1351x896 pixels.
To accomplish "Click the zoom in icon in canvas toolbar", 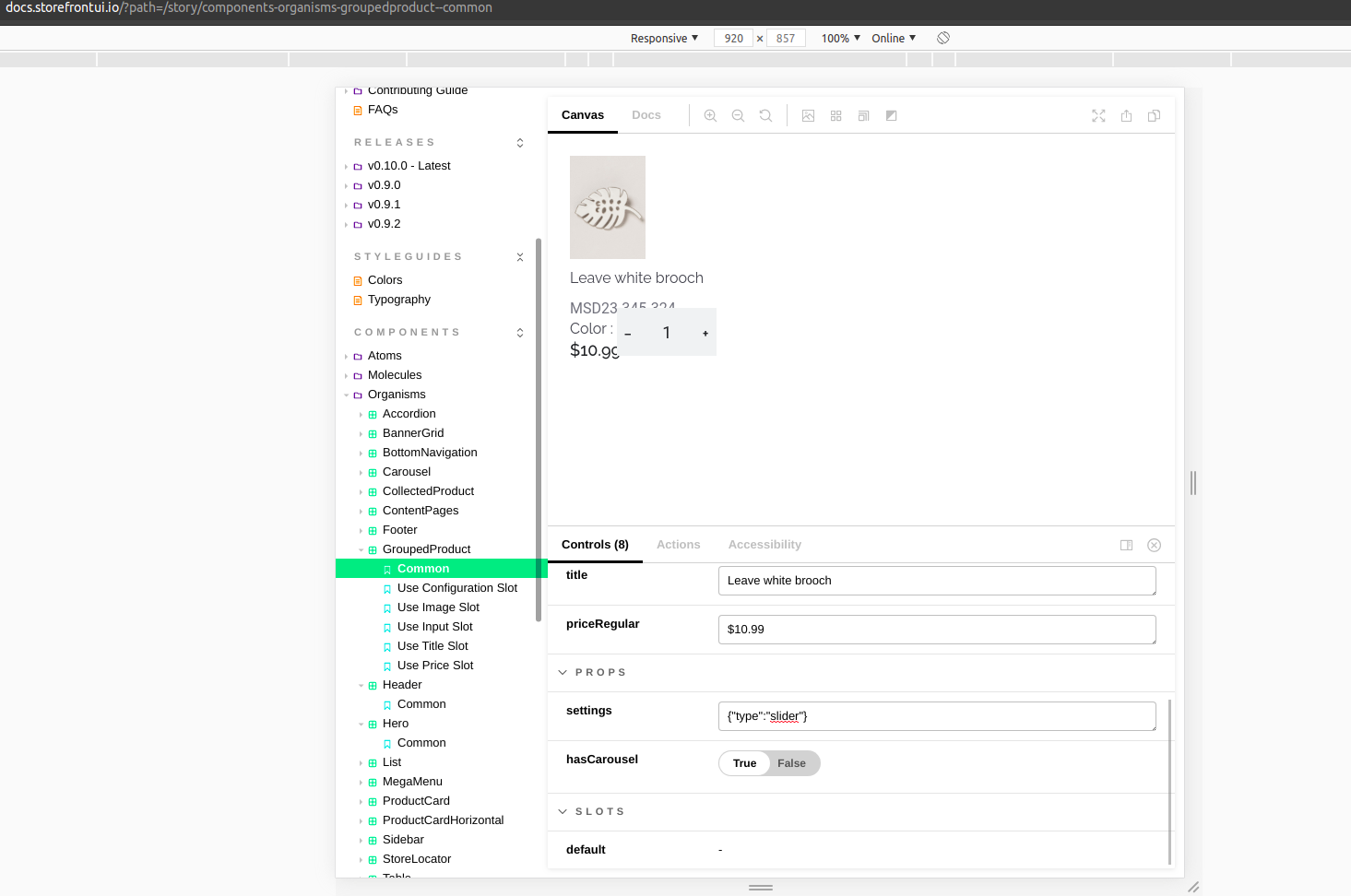I will (x=710, y=116).
